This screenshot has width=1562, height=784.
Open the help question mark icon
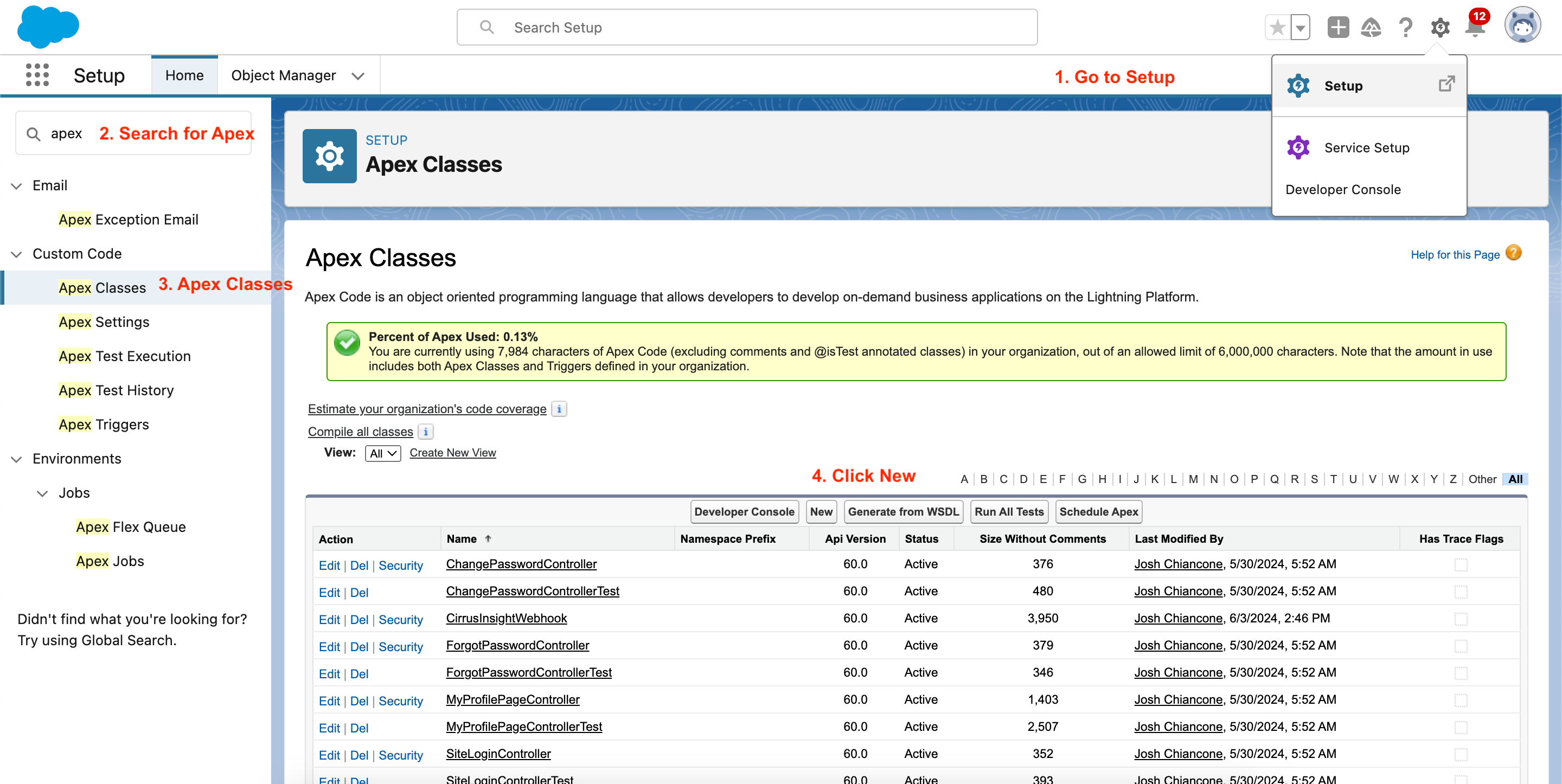1406,27
